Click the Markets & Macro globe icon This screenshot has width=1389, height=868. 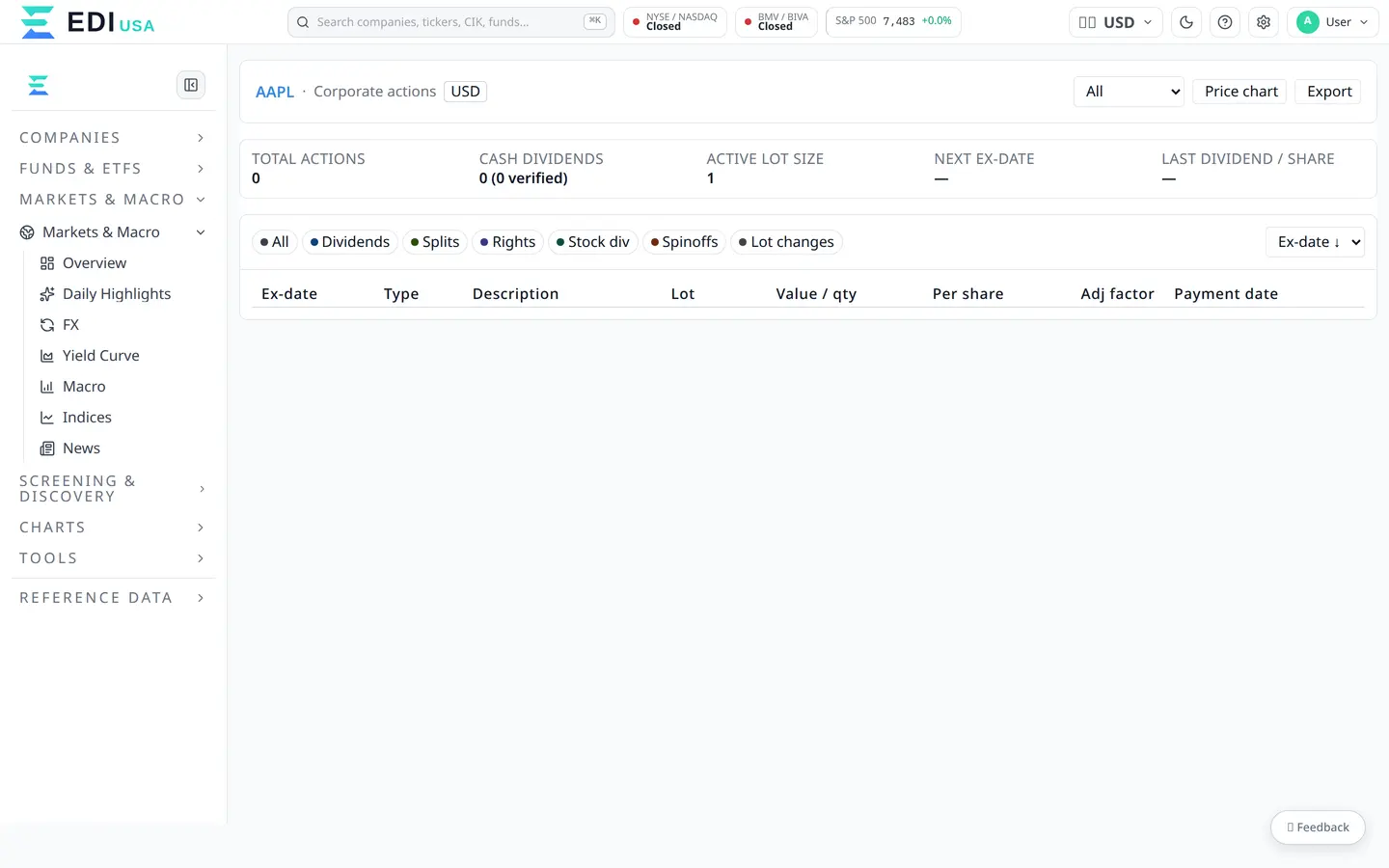coord(27,232)
